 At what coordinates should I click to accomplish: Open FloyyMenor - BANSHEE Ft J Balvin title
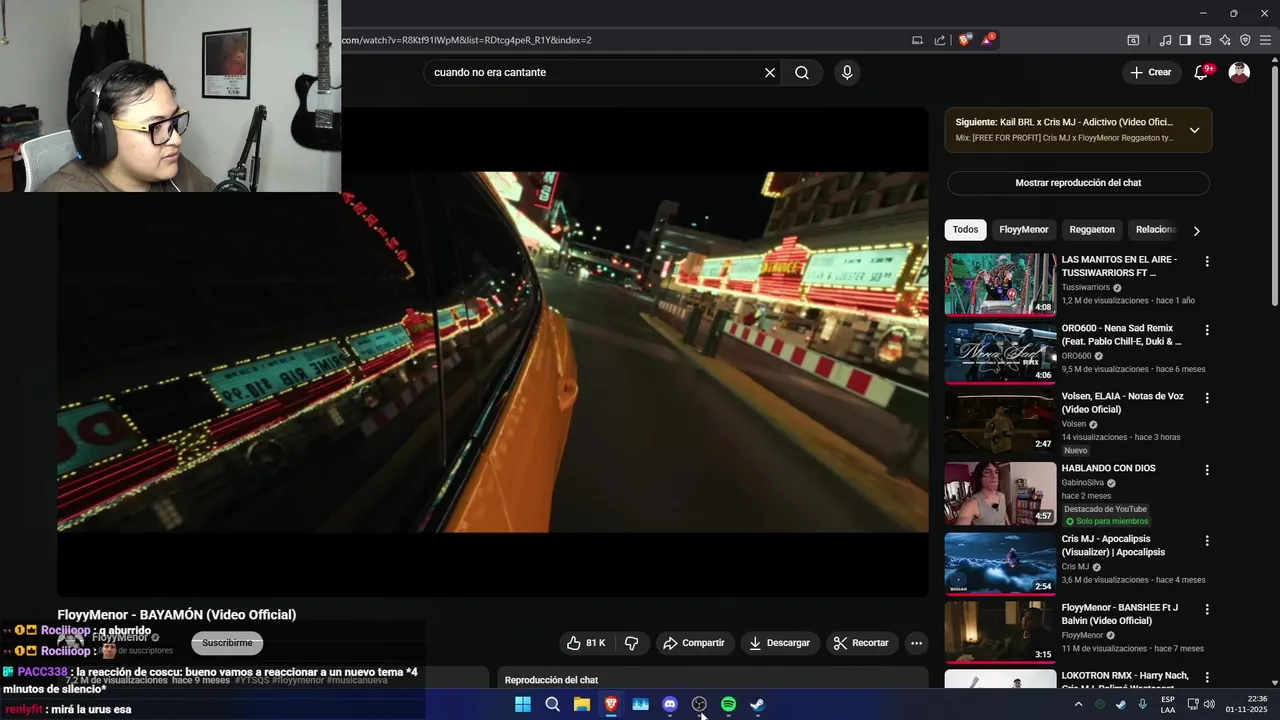(x=1120, y=614)
